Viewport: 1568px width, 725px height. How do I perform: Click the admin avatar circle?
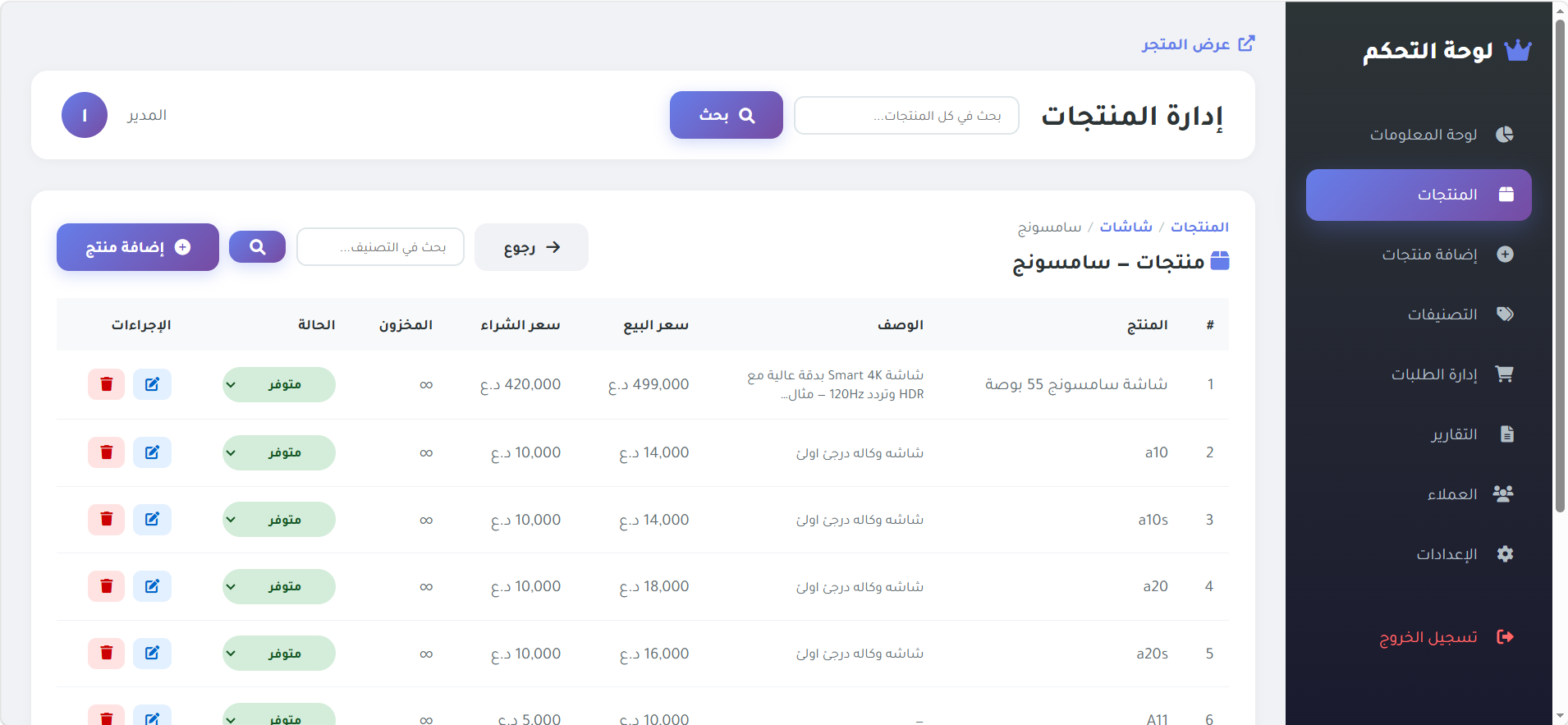tap(85, 115)
